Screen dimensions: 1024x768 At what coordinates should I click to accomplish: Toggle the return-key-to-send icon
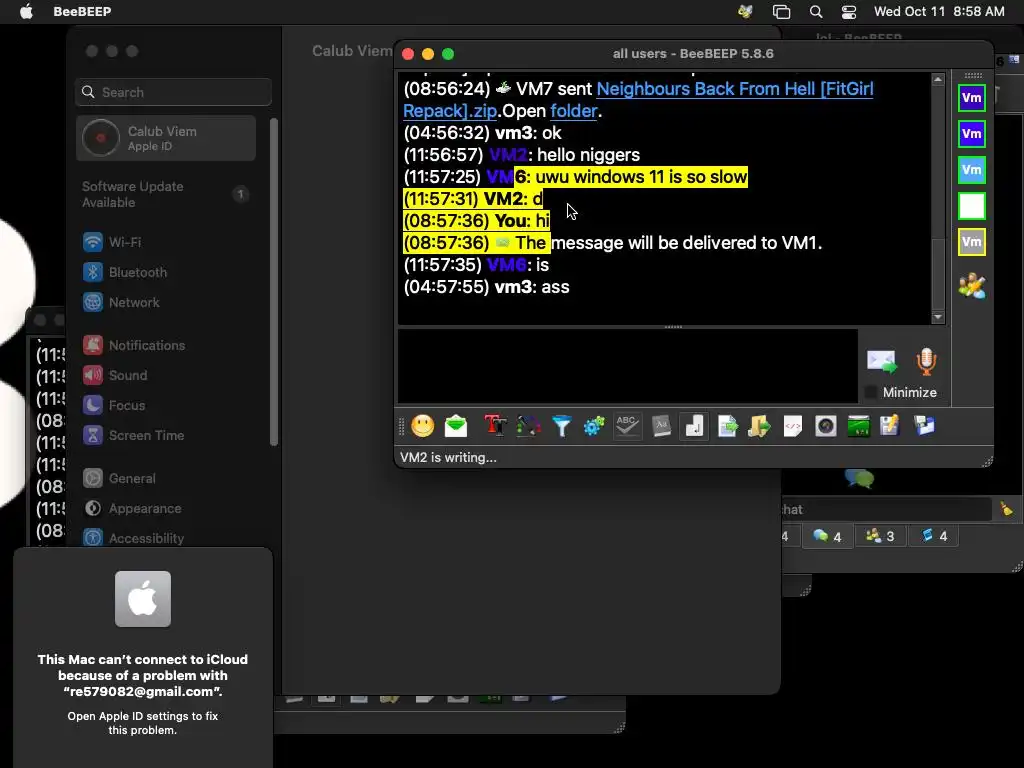tap(694, 426)
